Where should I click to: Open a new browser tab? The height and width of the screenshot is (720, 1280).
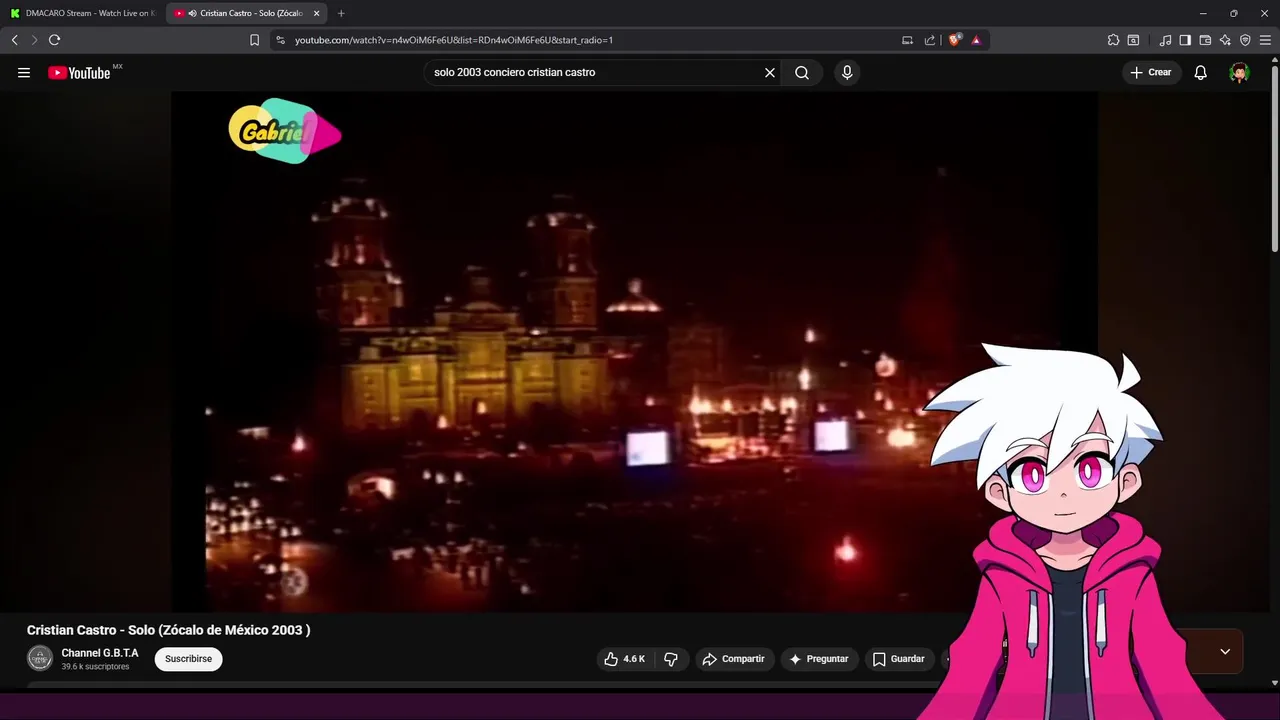coord(341,13)
